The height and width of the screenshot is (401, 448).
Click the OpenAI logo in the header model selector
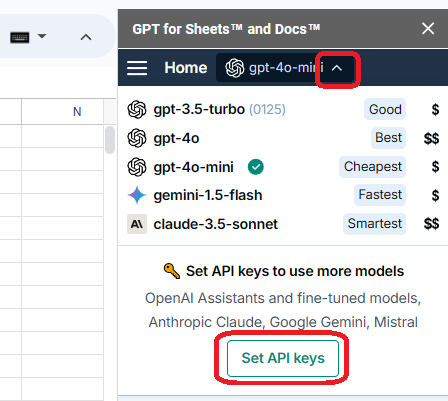pos(235,68)
